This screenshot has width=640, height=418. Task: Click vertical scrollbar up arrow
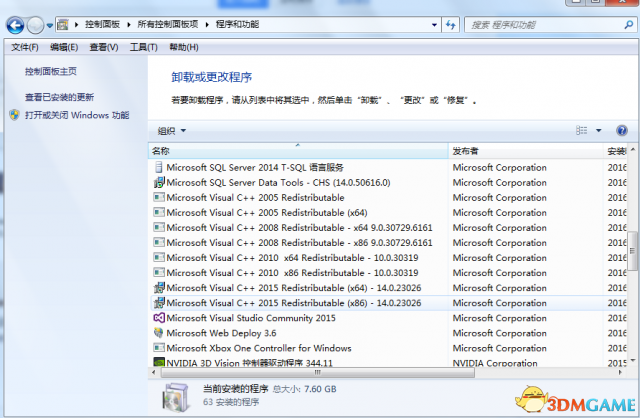point(633,149)
